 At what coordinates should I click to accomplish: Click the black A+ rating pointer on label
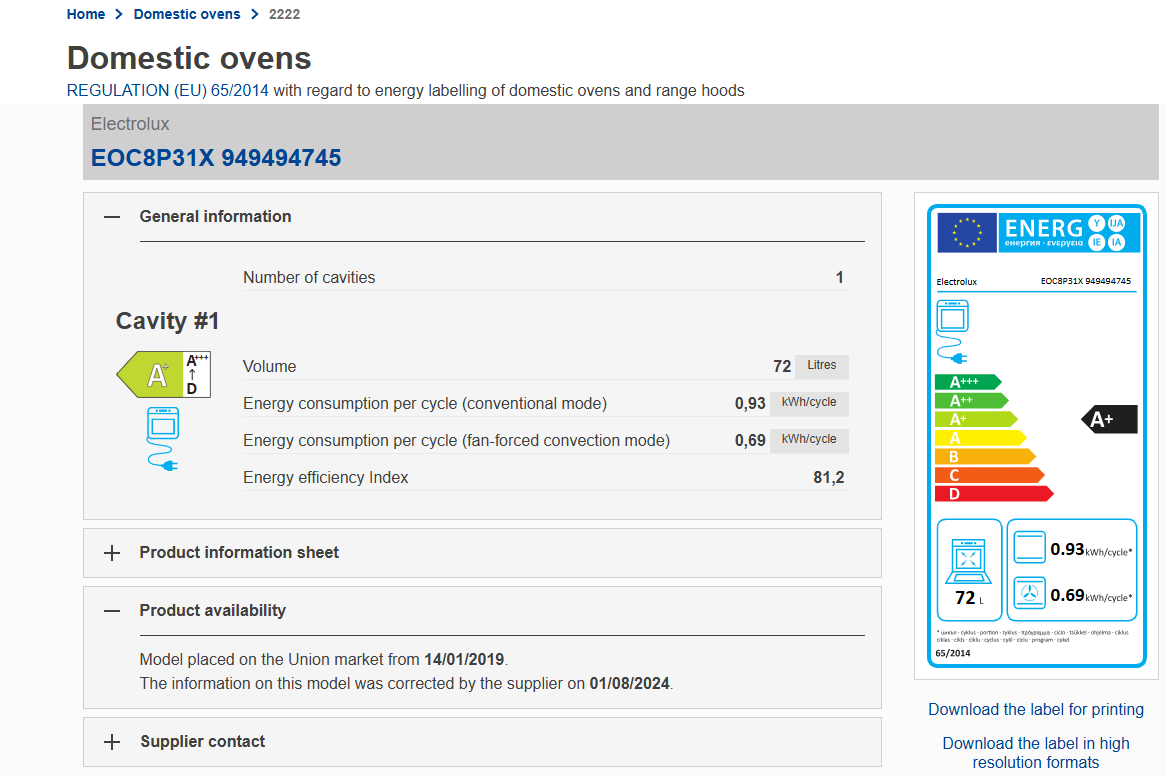point(1110,419)
